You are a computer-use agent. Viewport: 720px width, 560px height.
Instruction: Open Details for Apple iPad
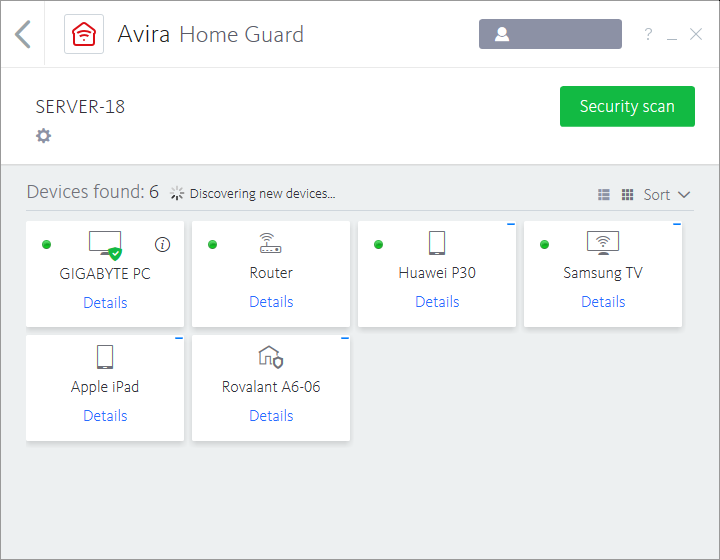[105, 416]
